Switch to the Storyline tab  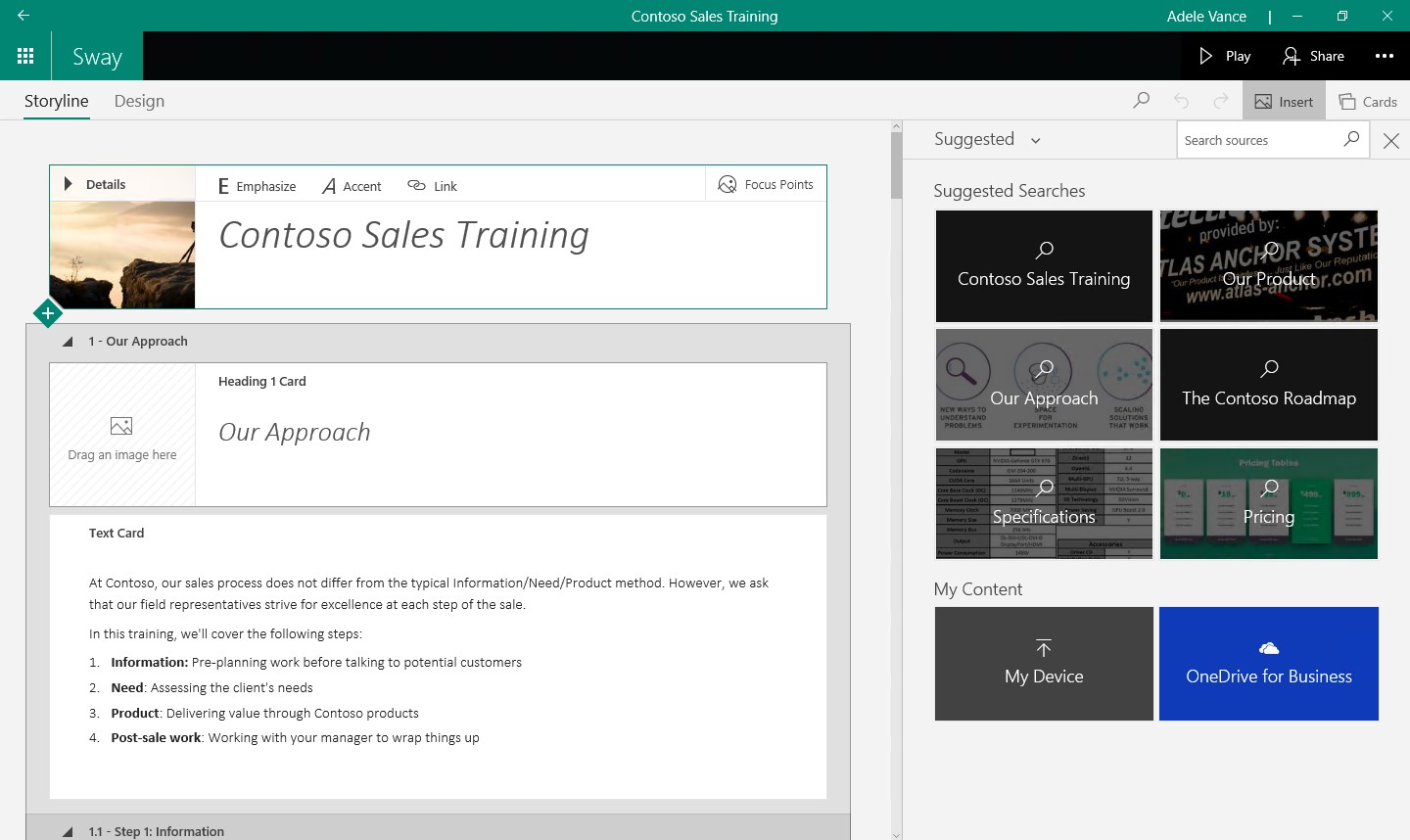[56, 100]
